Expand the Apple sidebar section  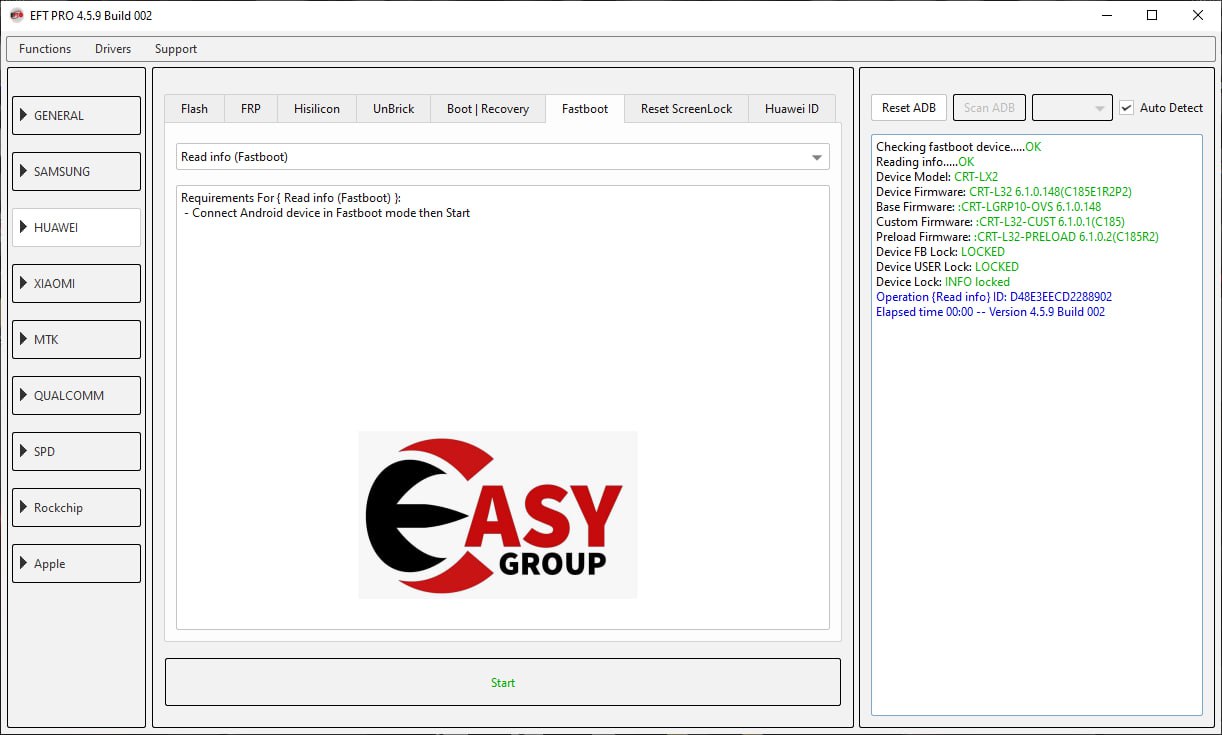(x=76, y=563)
